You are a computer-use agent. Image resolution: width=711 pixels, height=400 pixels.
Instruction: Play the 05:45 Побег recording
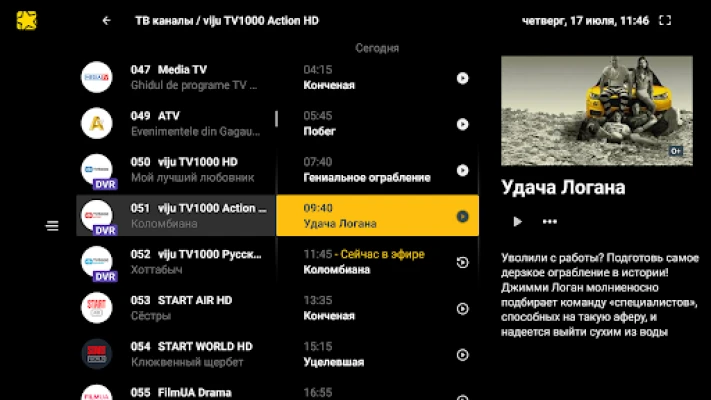pyautogui.click(x=462, y=124)
